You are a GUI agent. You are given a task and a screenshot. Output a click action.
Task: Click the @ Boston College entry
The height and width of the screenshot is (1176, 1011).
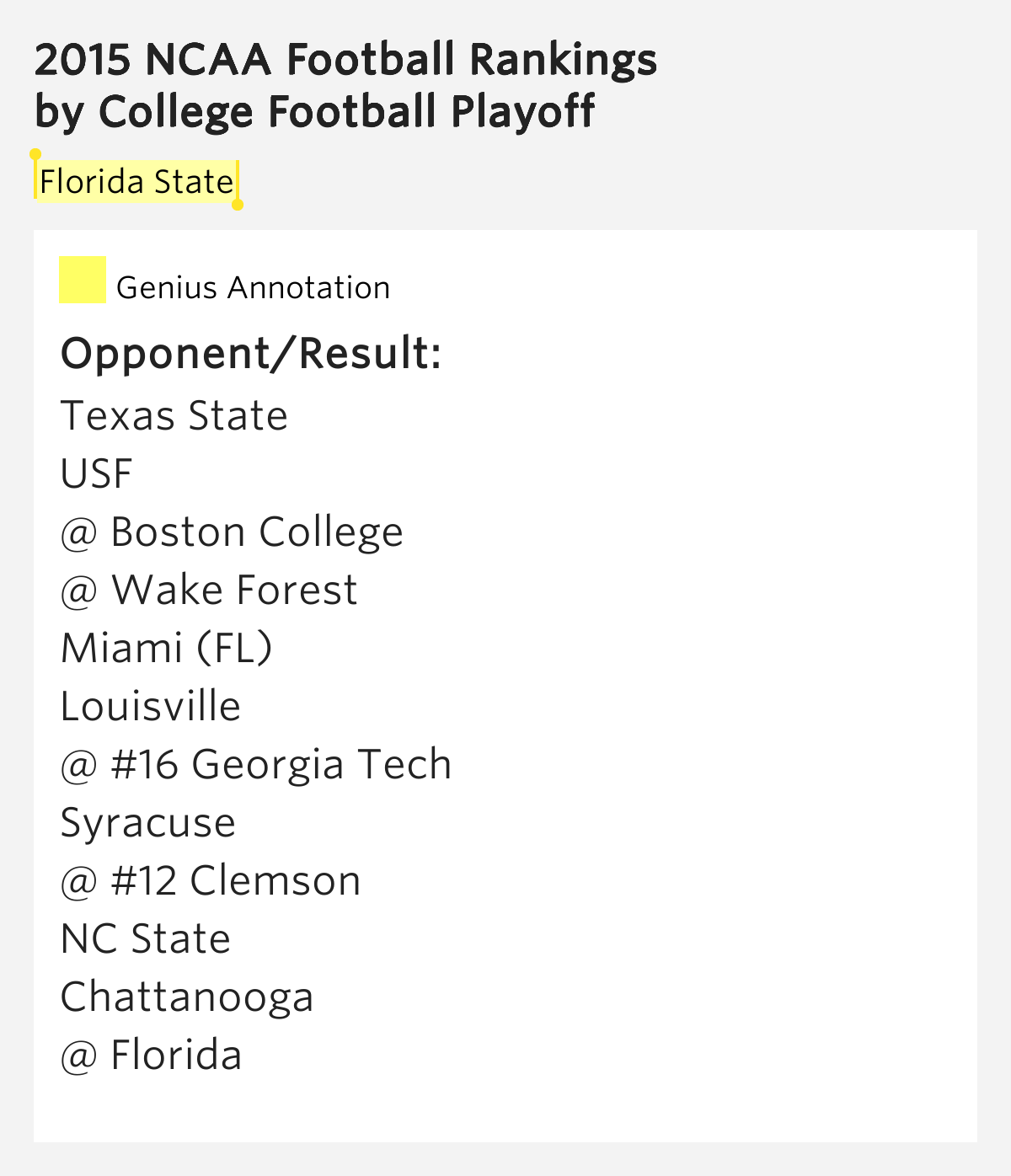232,532
